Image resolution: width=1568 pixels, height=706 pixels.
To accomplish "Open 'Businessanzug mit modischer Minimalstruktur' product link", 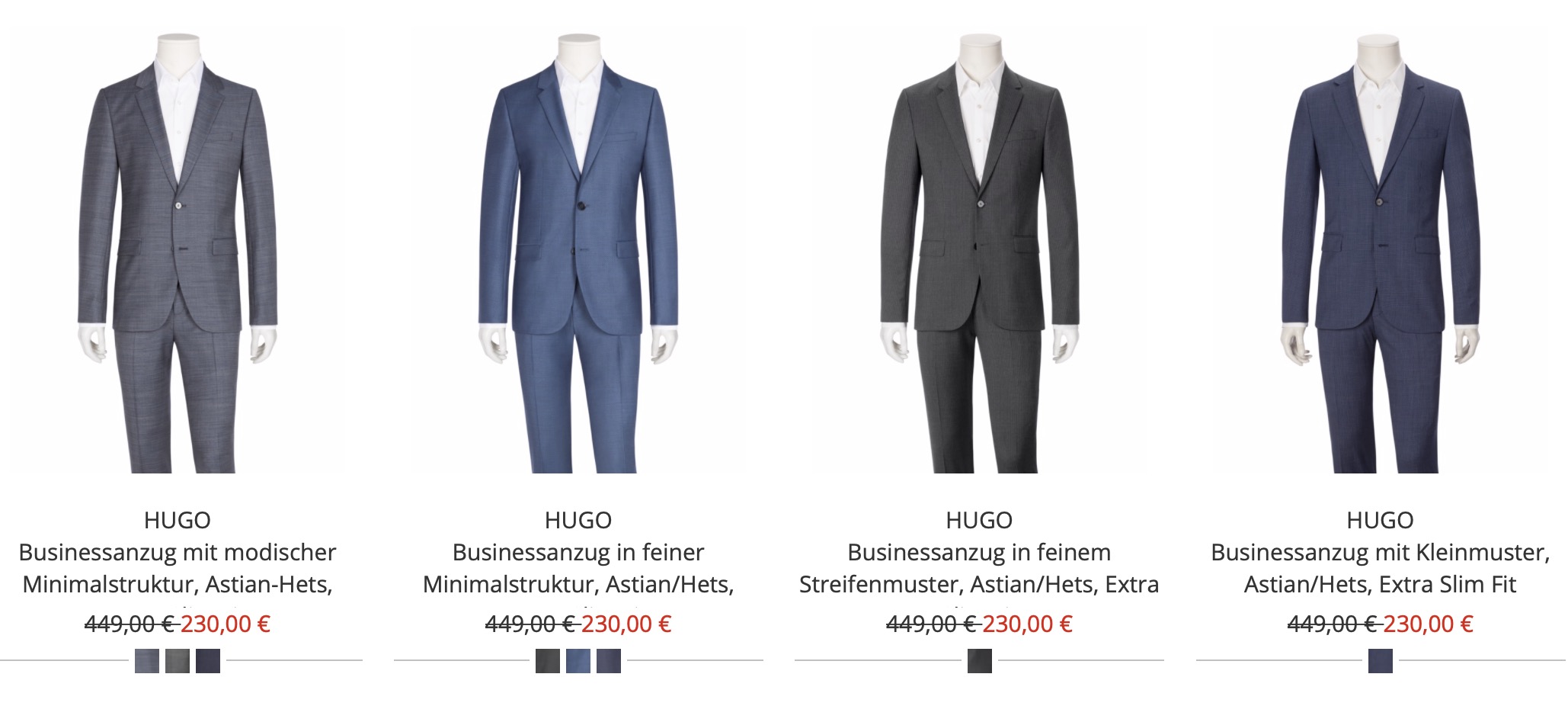I will click(178, 568).
